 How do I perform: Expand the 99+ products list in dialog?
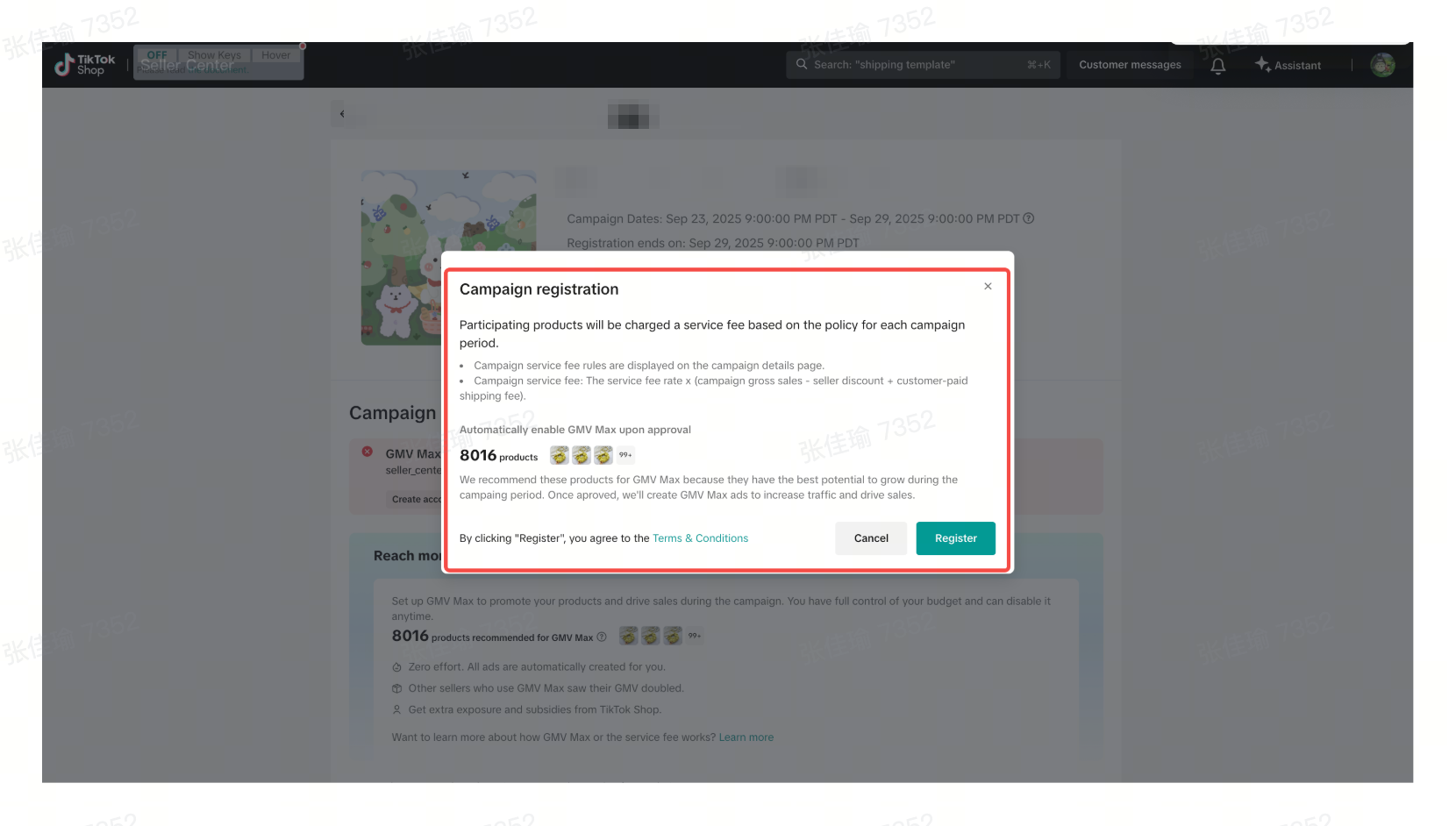tap(625, 455)
